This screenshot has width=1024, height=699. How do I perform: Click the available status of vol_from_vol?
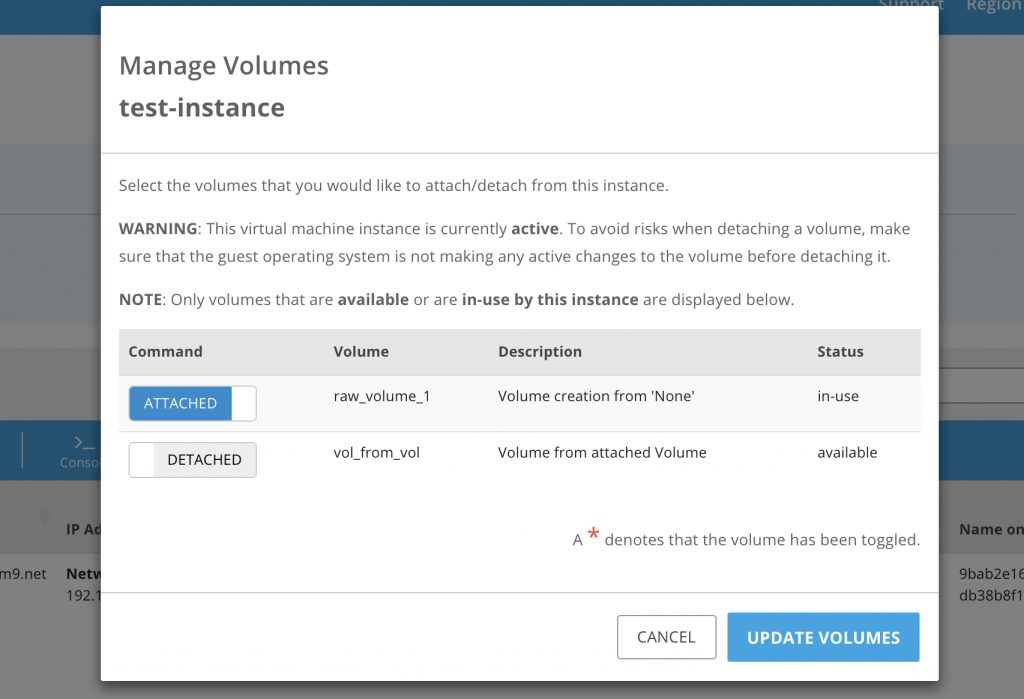pos(847,452)
